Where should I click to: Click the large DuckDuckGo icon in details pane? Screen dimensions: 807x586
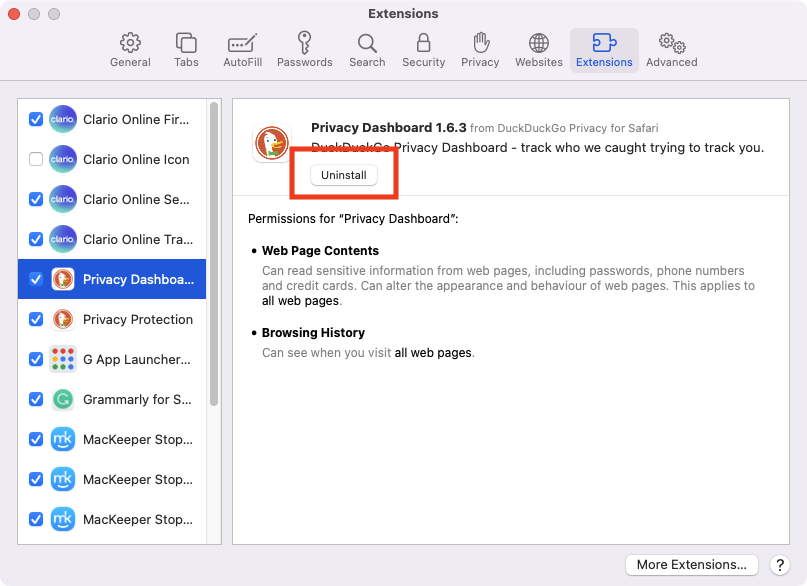pos(272,143)
